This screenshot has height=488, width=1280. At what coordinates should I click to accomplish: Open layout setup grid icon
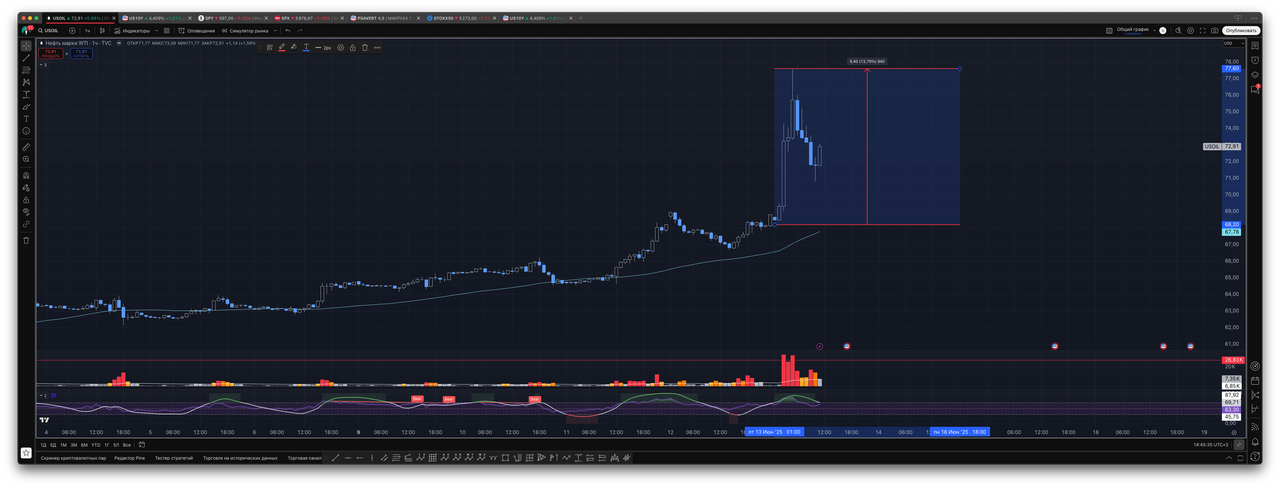pyautogui.click(x=1109, y=31)
